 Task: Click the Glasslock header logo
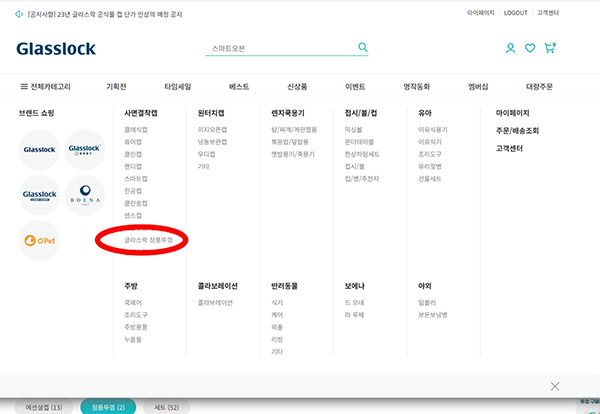click(56, 49)
